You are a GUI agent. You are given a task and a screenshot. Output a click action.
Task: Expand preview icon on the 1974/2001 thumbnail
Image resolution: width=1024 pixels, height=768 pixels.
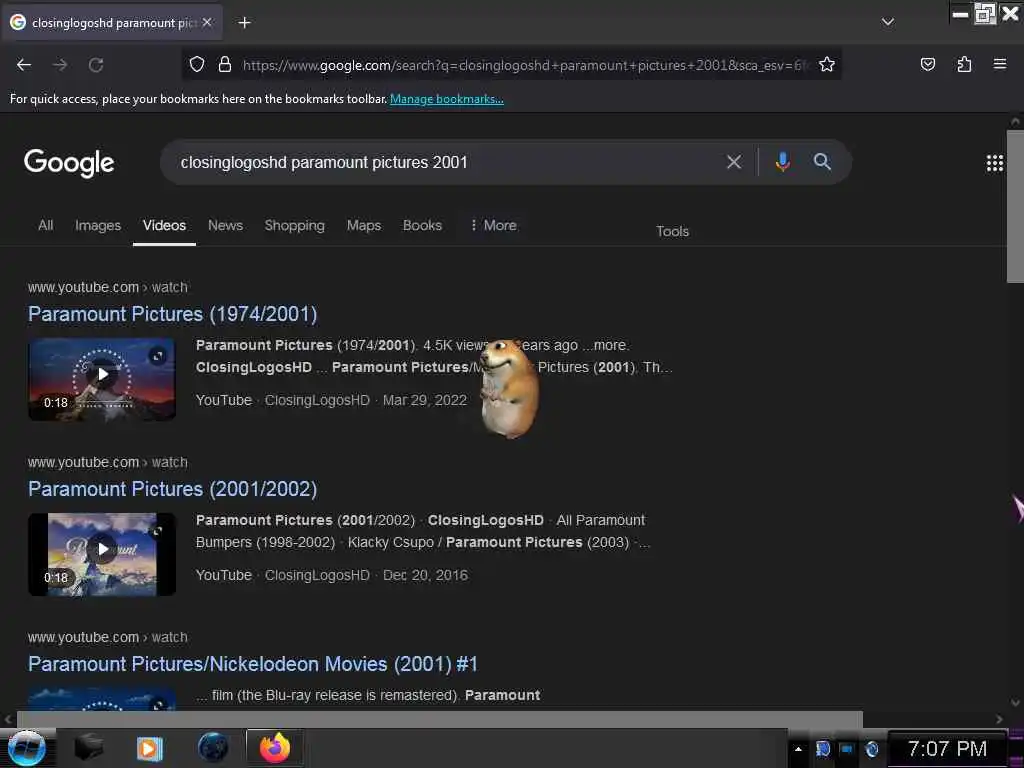157,356
